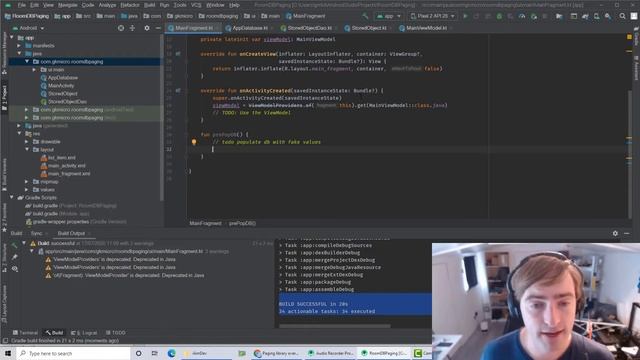Collapse the com.gkmicro.roomdbpaging package

pyautogui.click(x=27, y=62)
